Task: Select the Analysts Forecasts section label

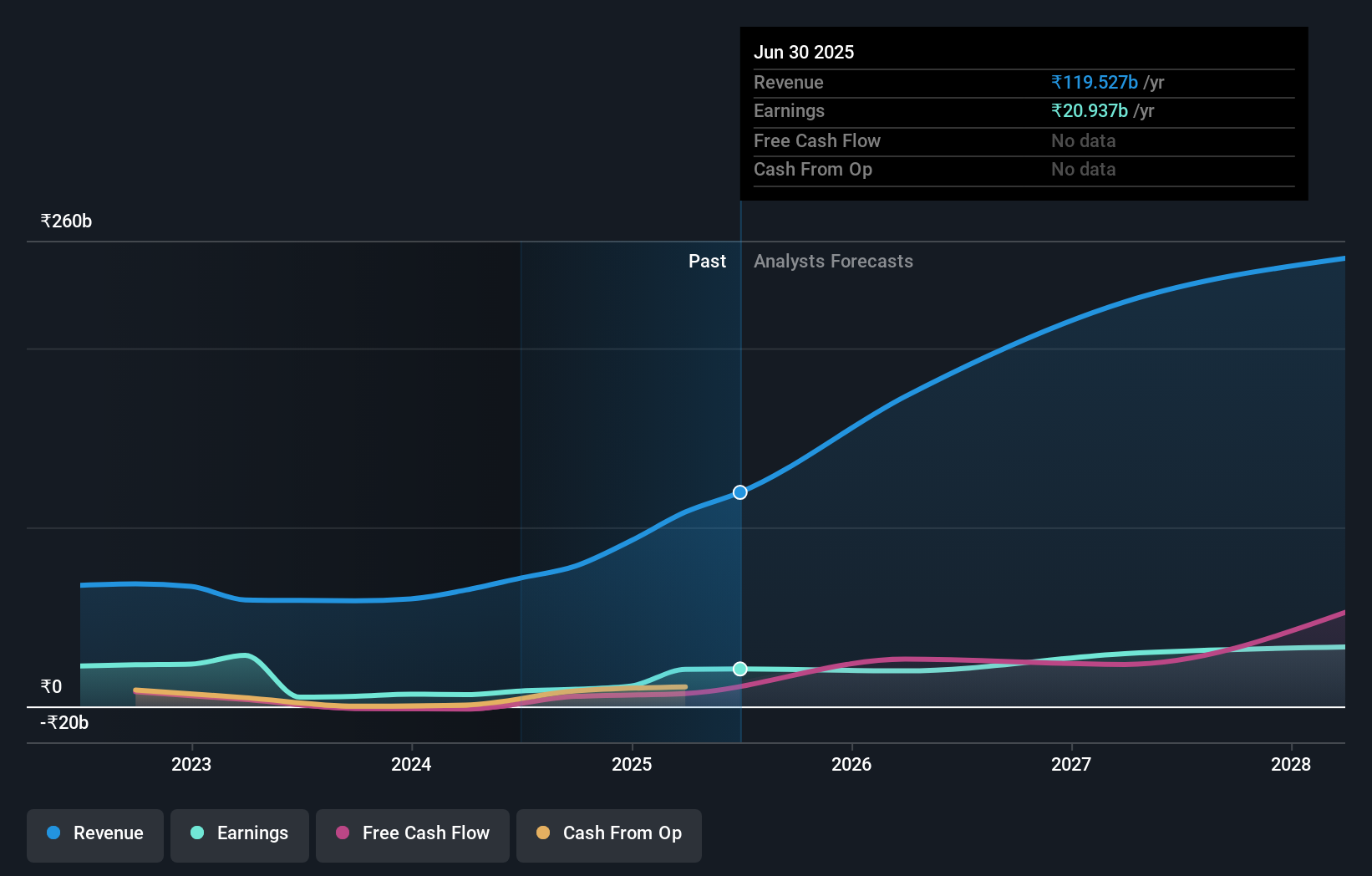Action: click(x=833, y=261)
